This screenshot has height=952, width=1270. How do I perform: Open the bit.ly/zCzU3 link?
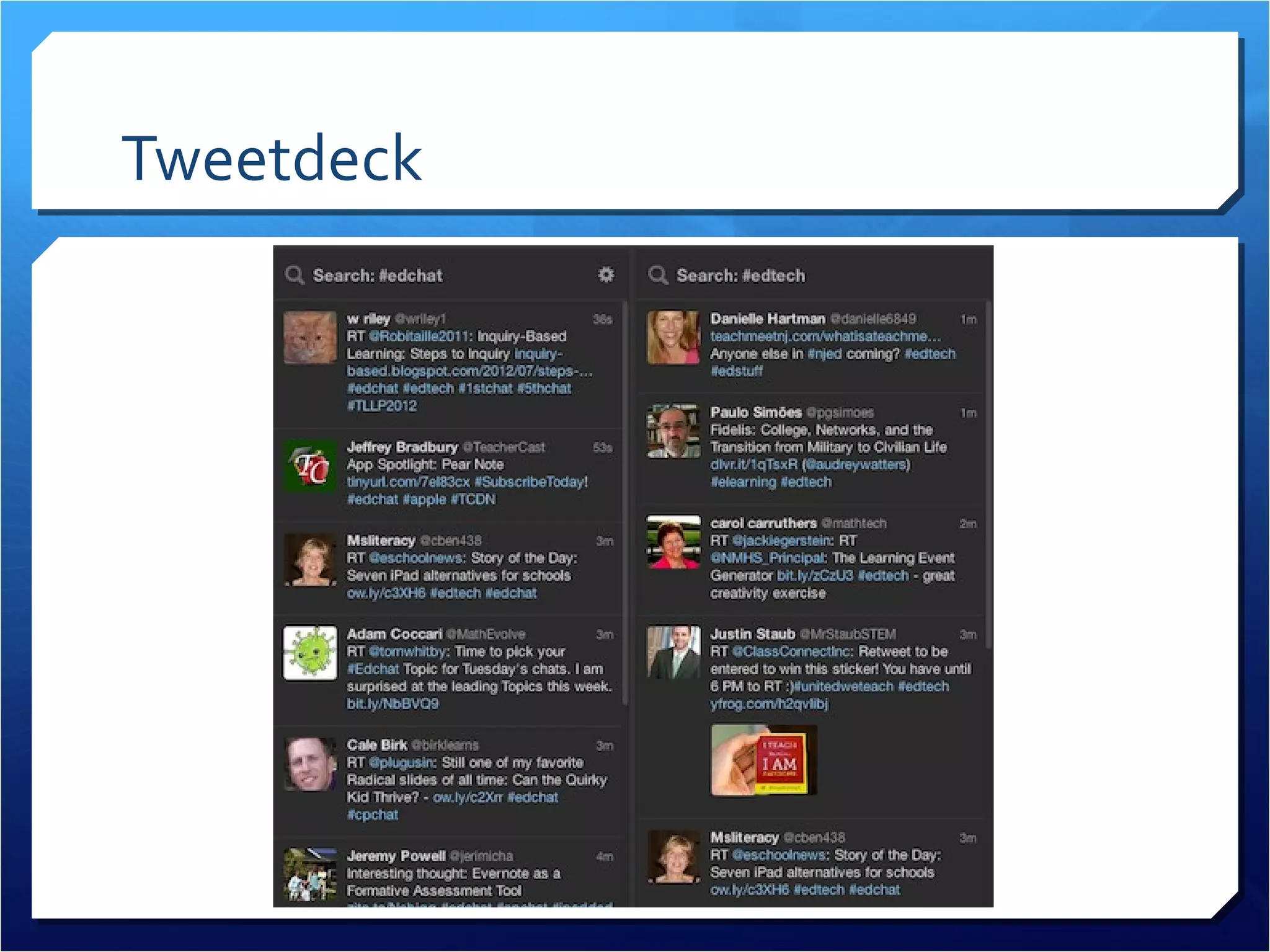click(x=815, y=575)
